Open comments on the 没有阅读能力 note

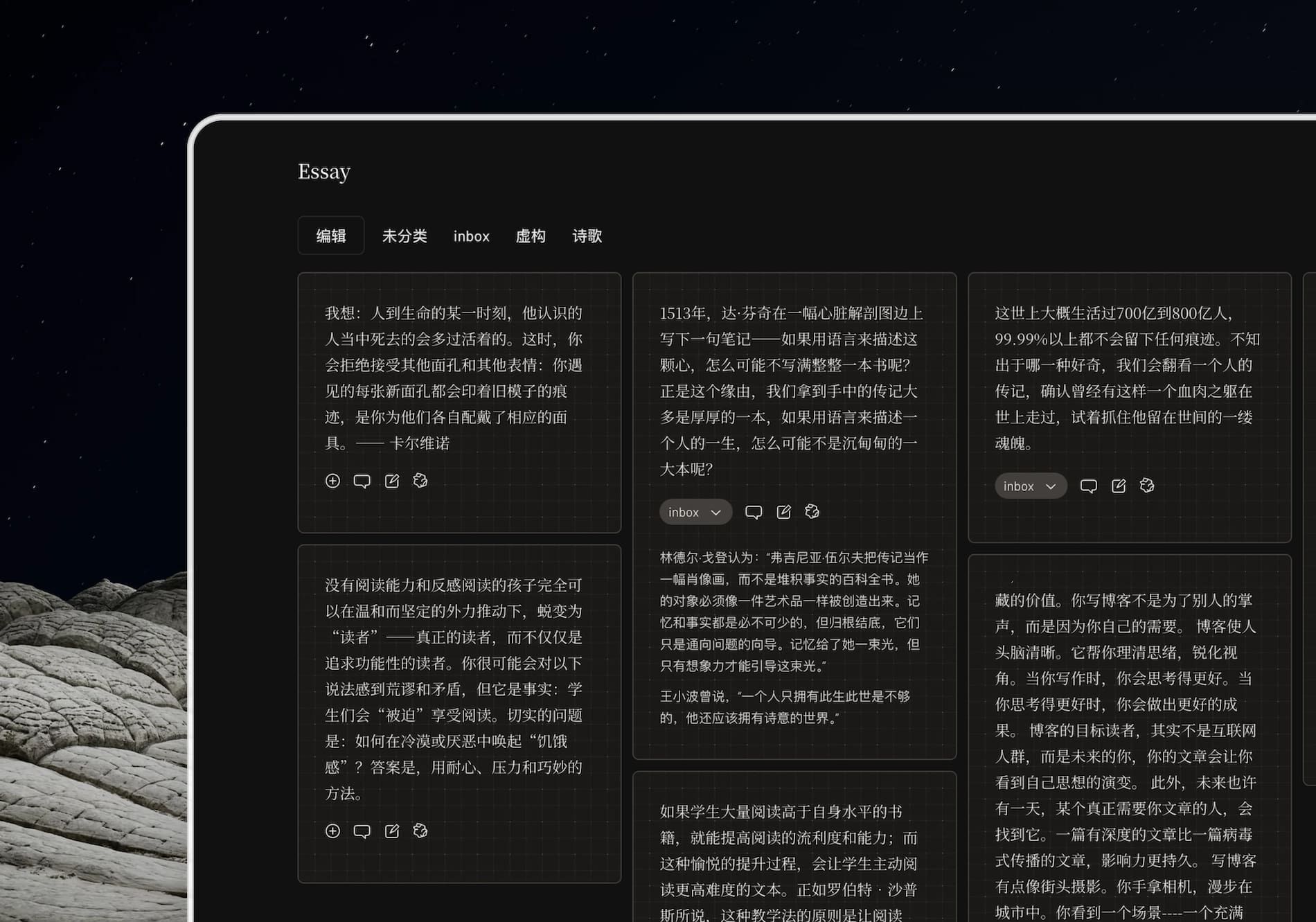[362, 831]
